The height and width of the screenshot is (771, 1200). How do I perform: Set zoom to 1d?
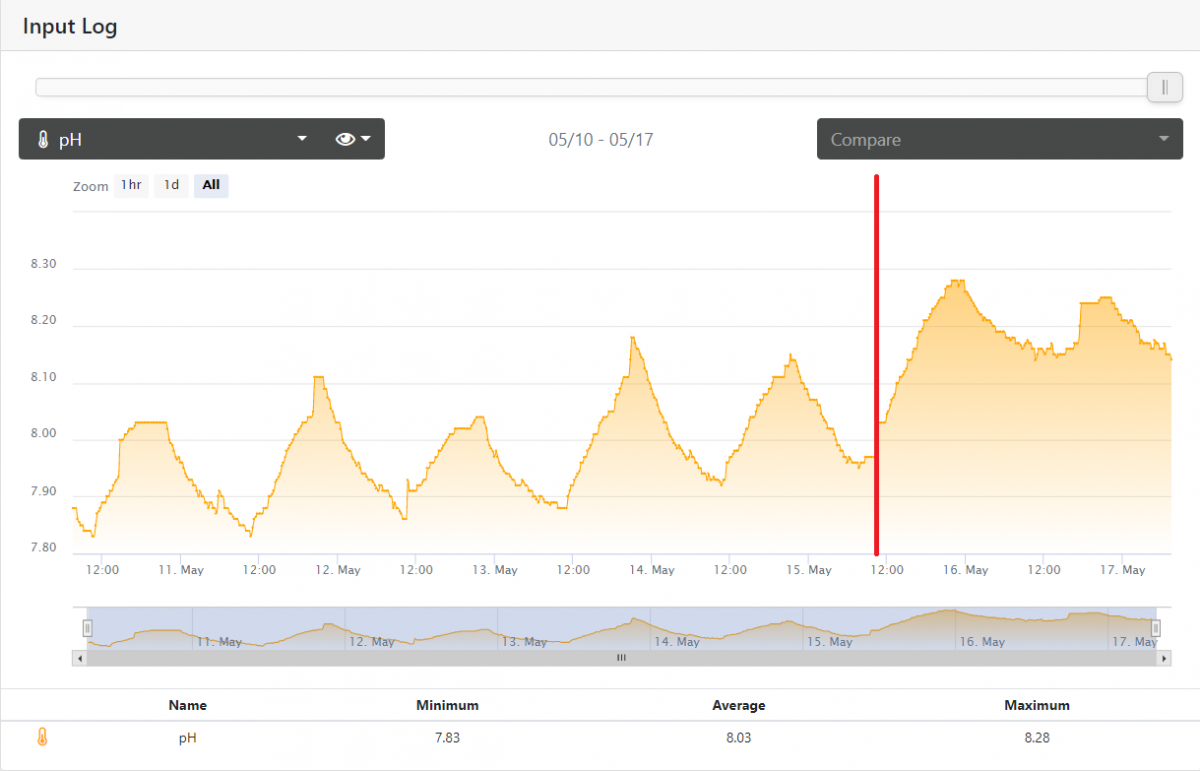tap(171, 185)
